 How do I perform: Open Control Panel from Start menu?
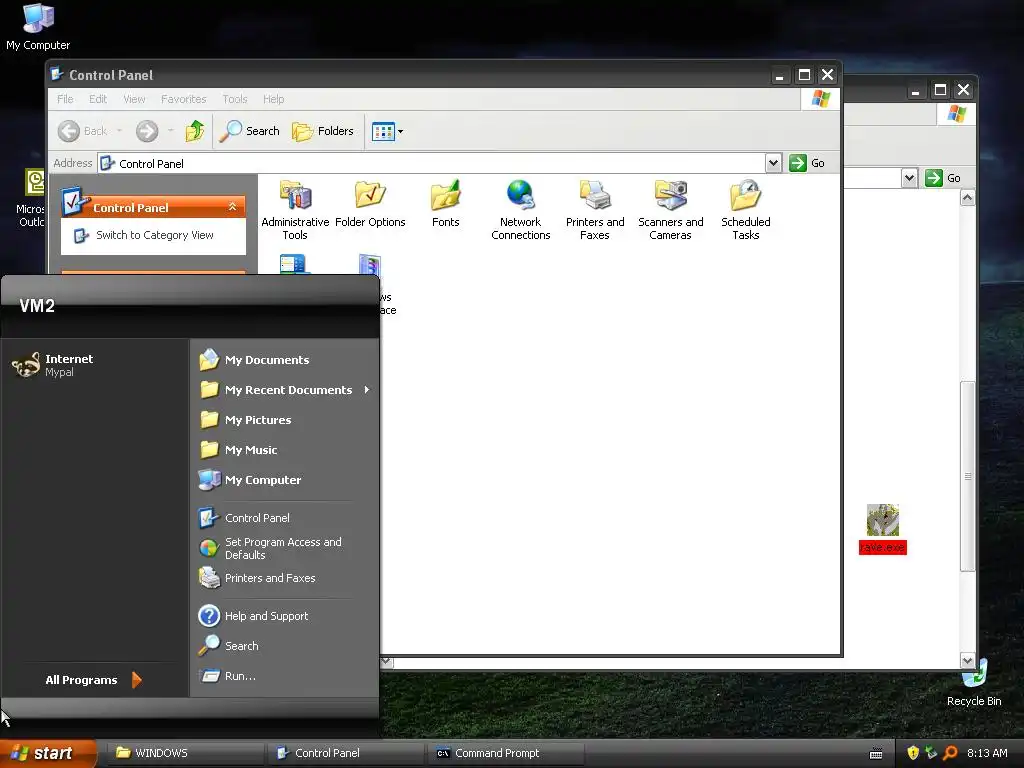285,518
